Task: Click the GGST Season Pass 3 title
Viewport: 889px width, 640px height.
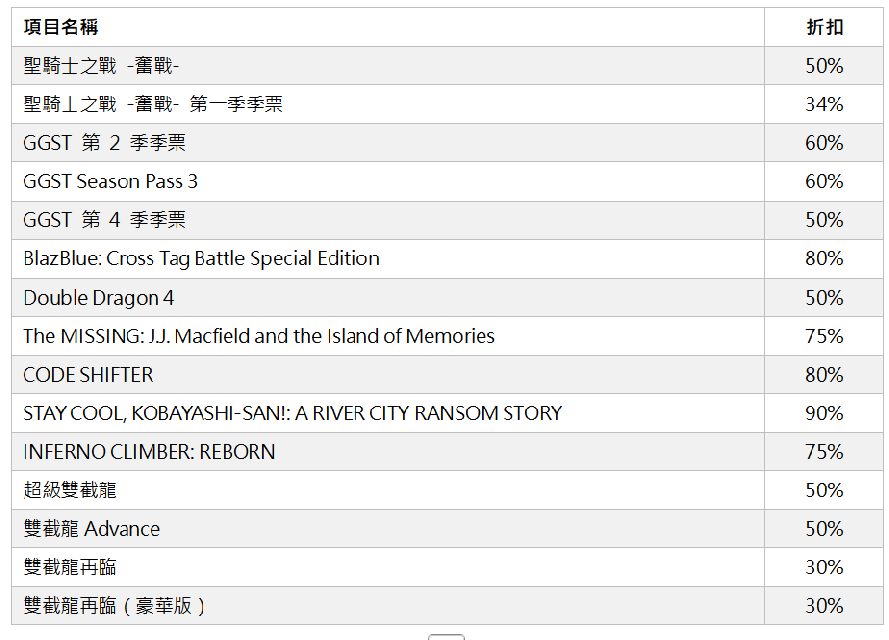Action: coord(111,181)
